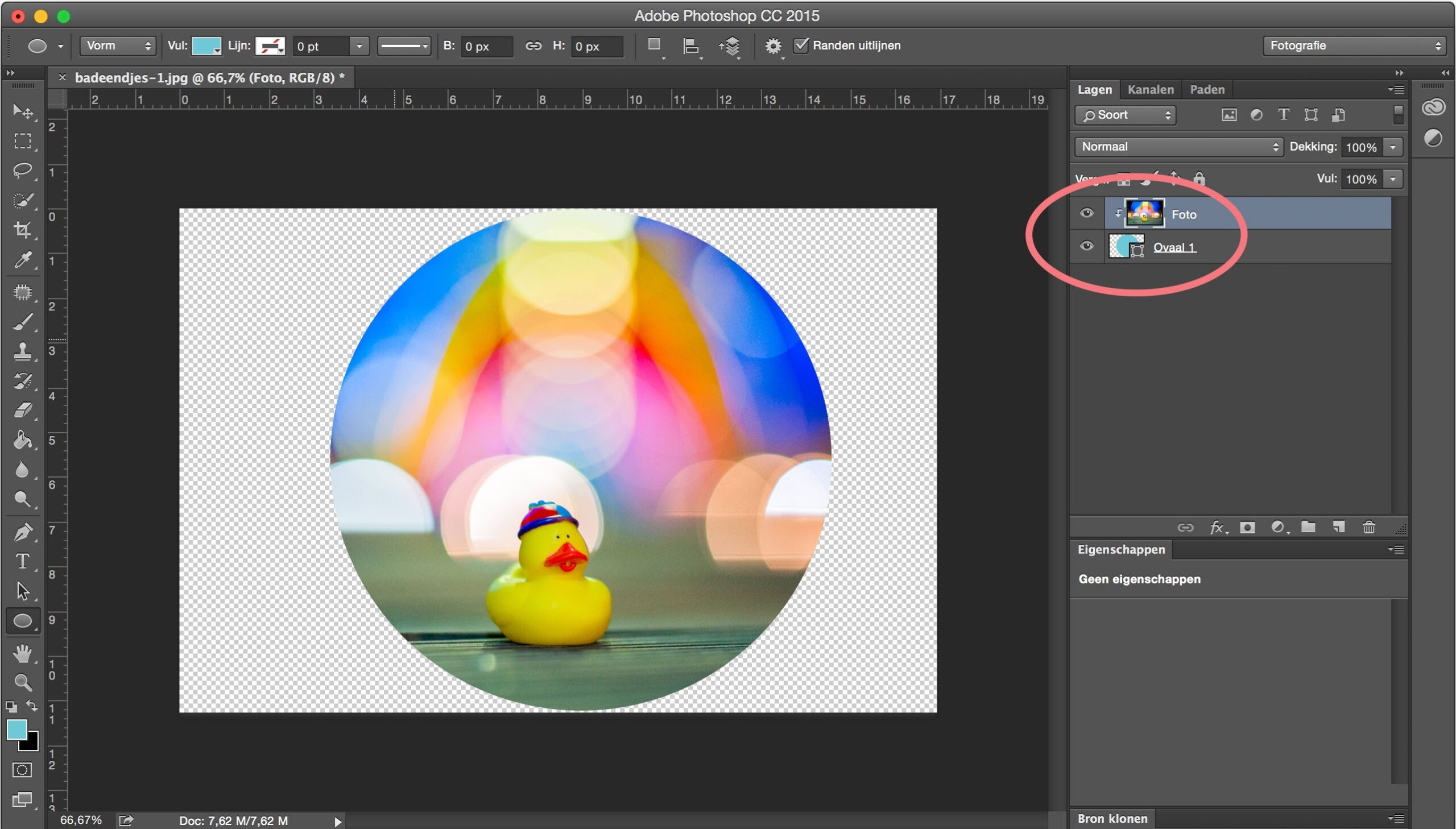Delete a layer with the trash icon
1456x829 pixels.
[1370, 527]
